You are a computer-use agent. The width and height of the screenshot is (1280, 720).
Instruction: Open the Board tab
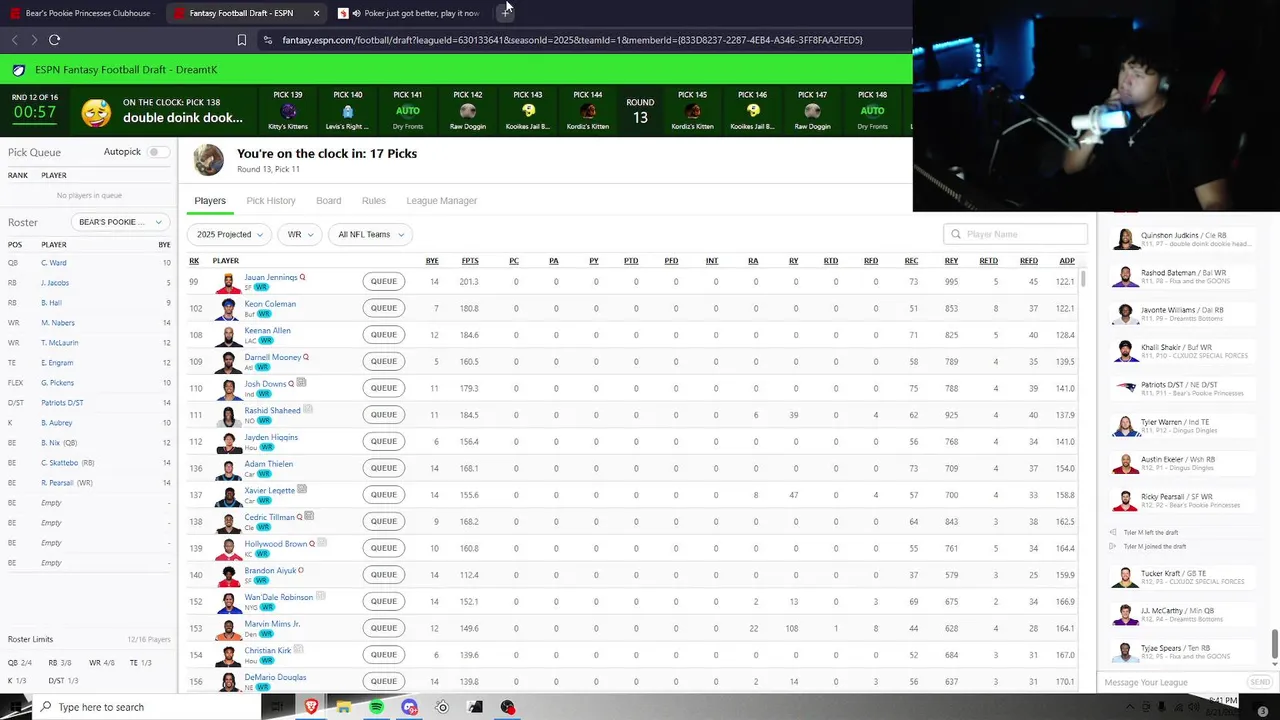pos(329,201)
